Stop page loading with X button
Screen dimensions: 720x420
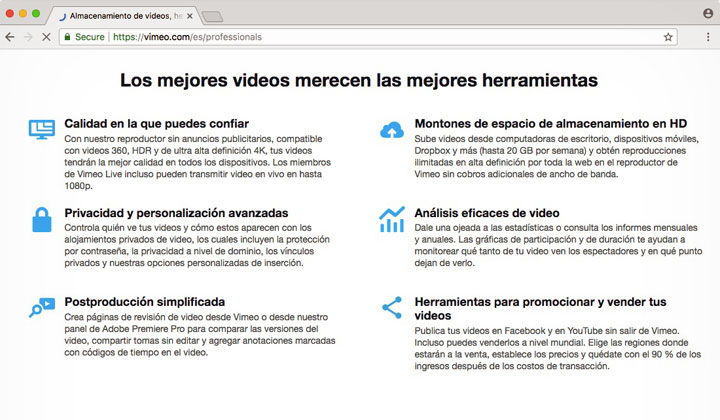[x=46, y=37]
